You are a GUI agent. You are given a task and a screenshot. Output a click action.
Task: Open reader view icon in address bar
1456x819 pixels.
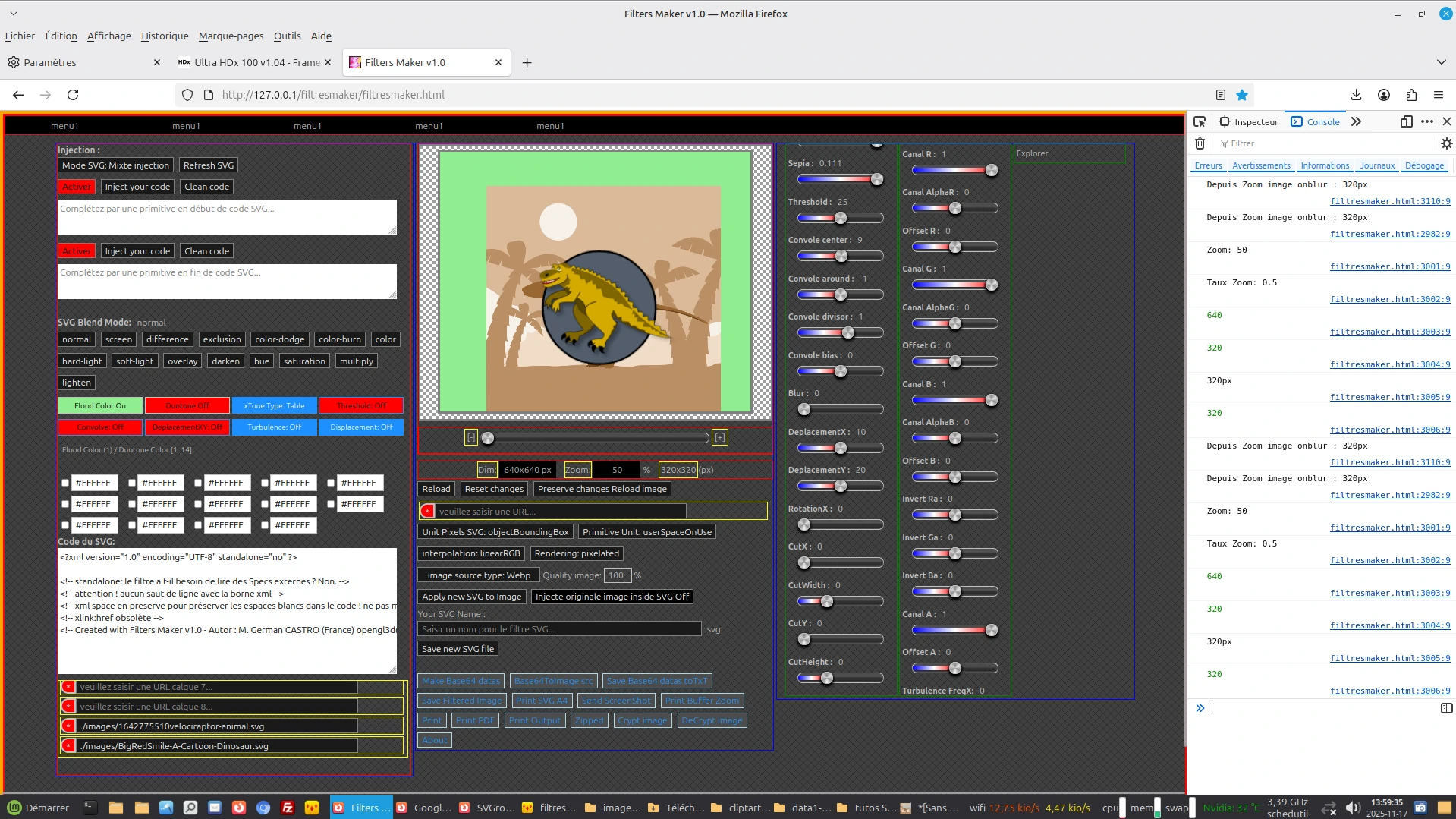pos(1220,95)
